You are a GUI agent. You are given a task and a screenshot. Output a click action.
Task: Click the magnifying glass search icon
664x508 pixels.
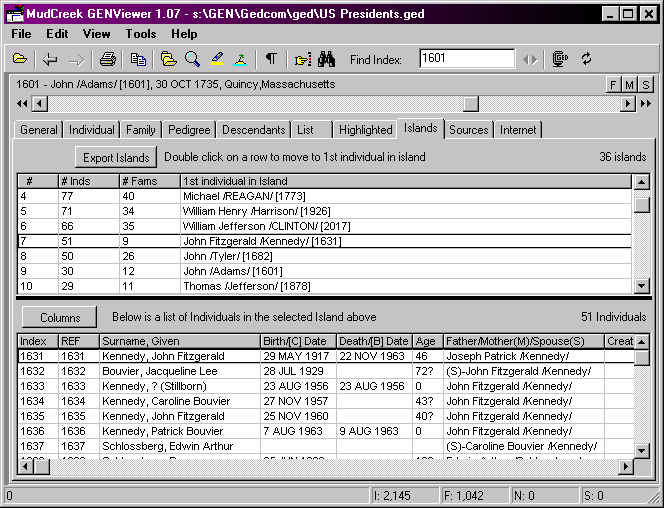pyautogui.click(x=192, y=59)
